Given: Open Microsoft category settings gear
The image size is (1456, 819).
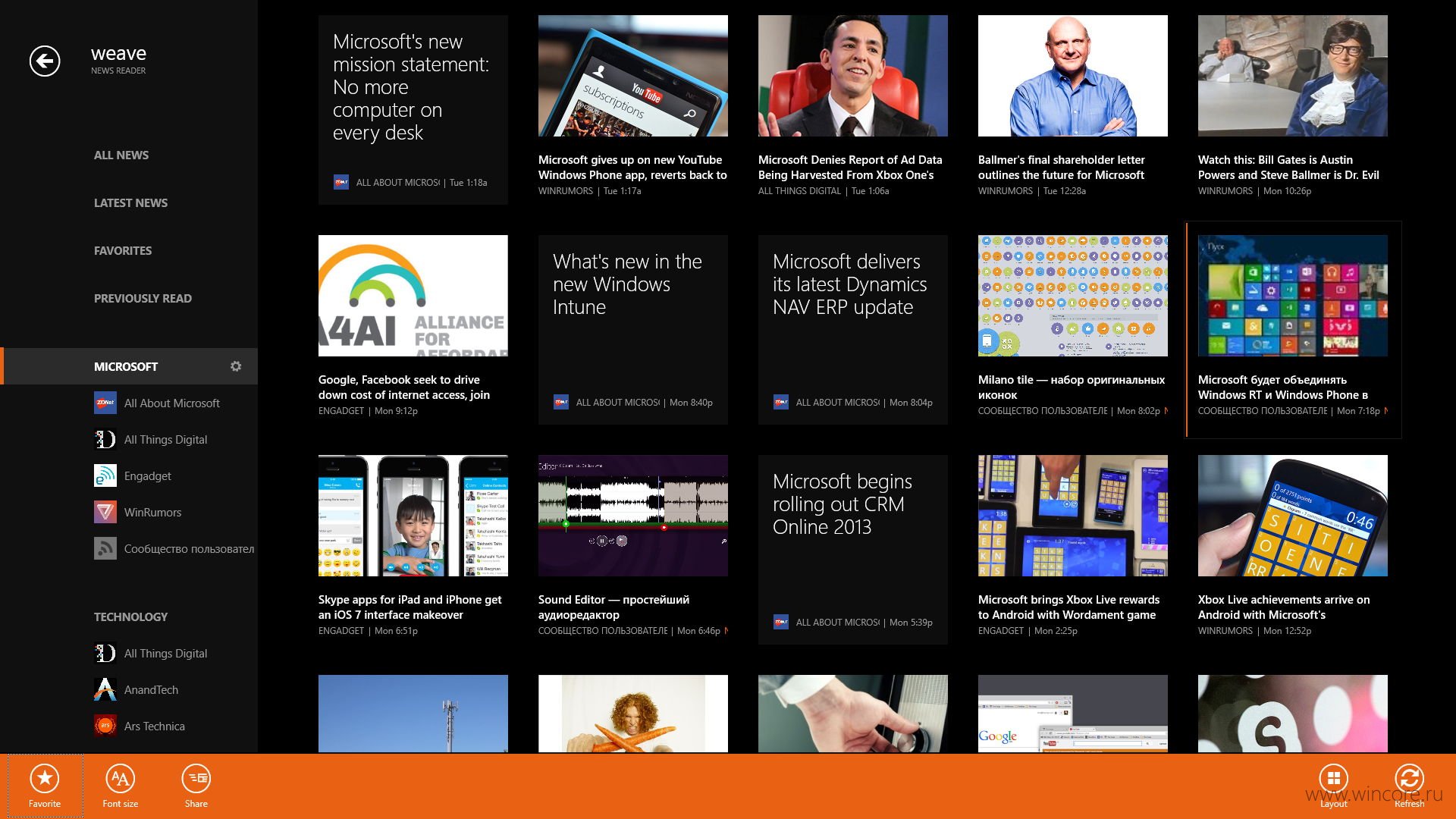Looking at the screenshot, I should [236, 366].
